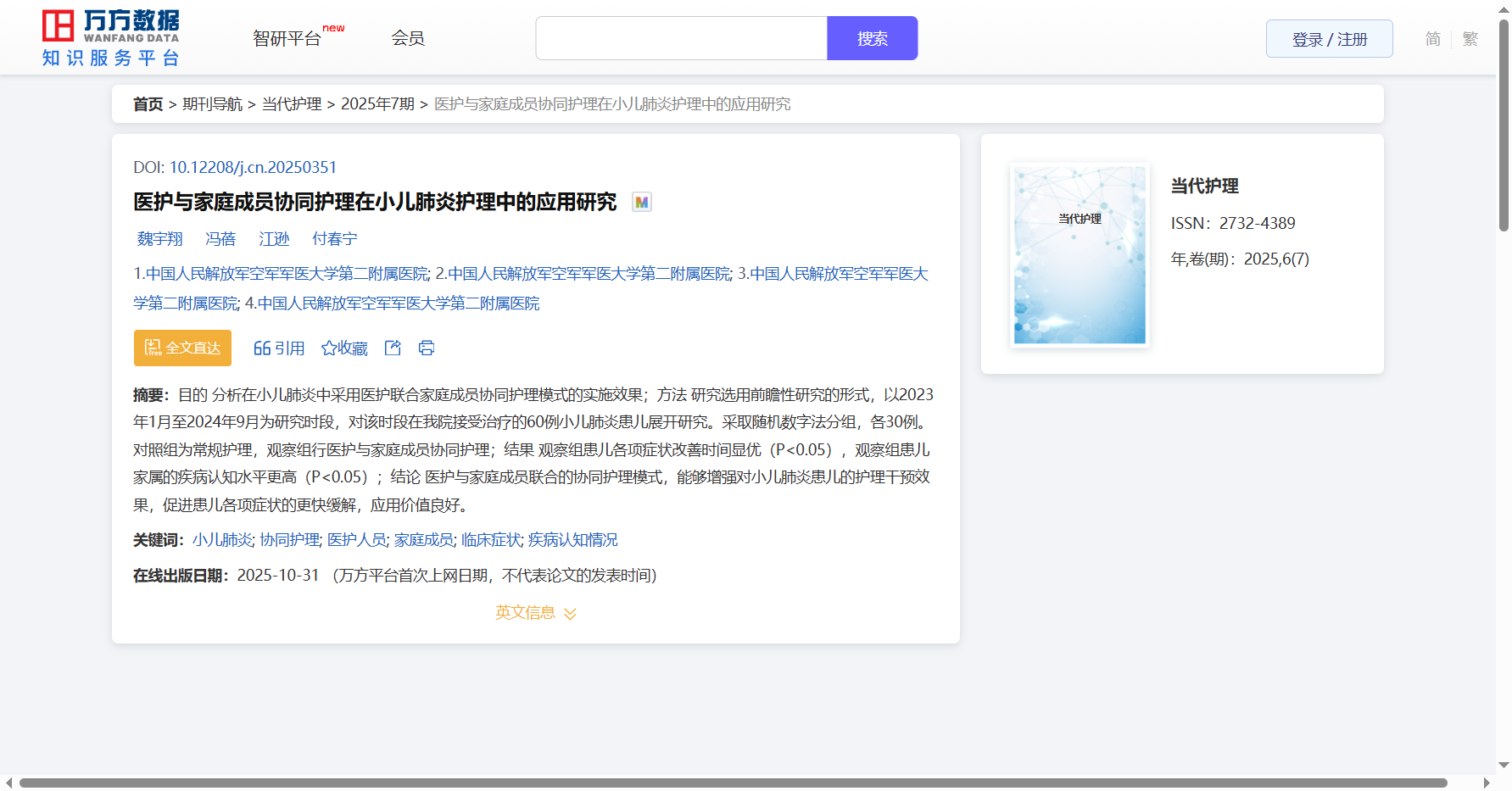Click the 引用 quote icon
The image size is (1512, 791).
tap(262, 348)
